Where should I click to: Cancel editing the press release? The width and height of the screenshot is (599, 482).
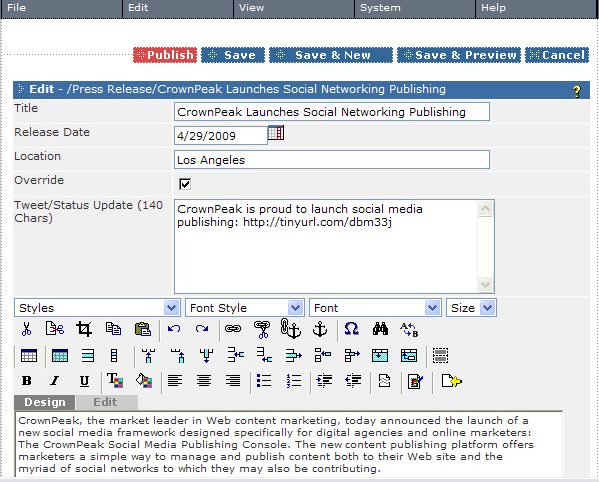[x=557, y=55]
